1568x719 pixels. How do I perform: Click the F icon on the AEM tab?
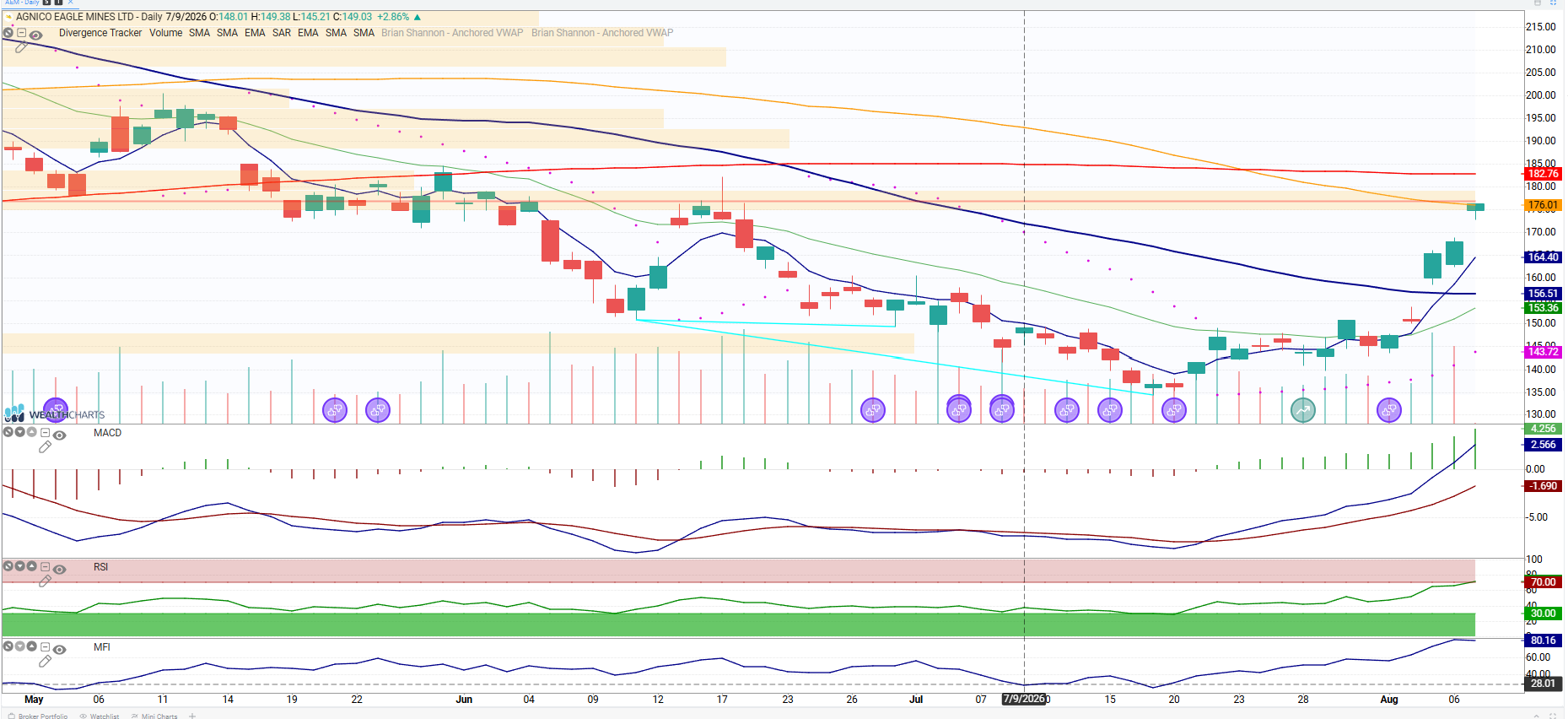[x=58, y=3]
